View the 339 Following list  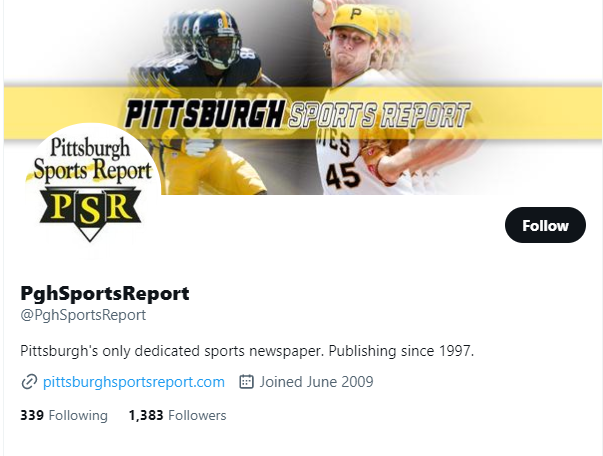pos(64,415)
